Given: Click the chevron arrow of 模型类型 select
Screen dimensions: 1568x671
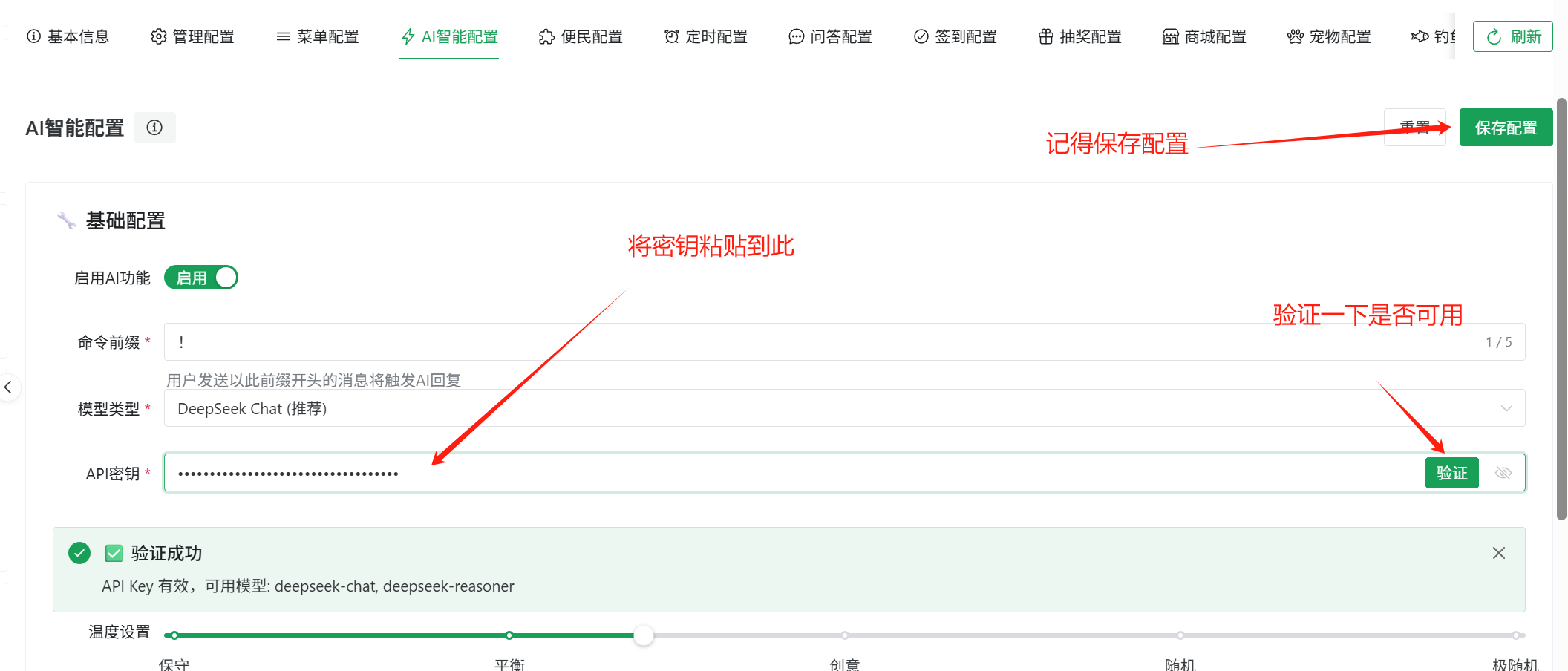Looking at the screenshot, I should (1506, 408).
